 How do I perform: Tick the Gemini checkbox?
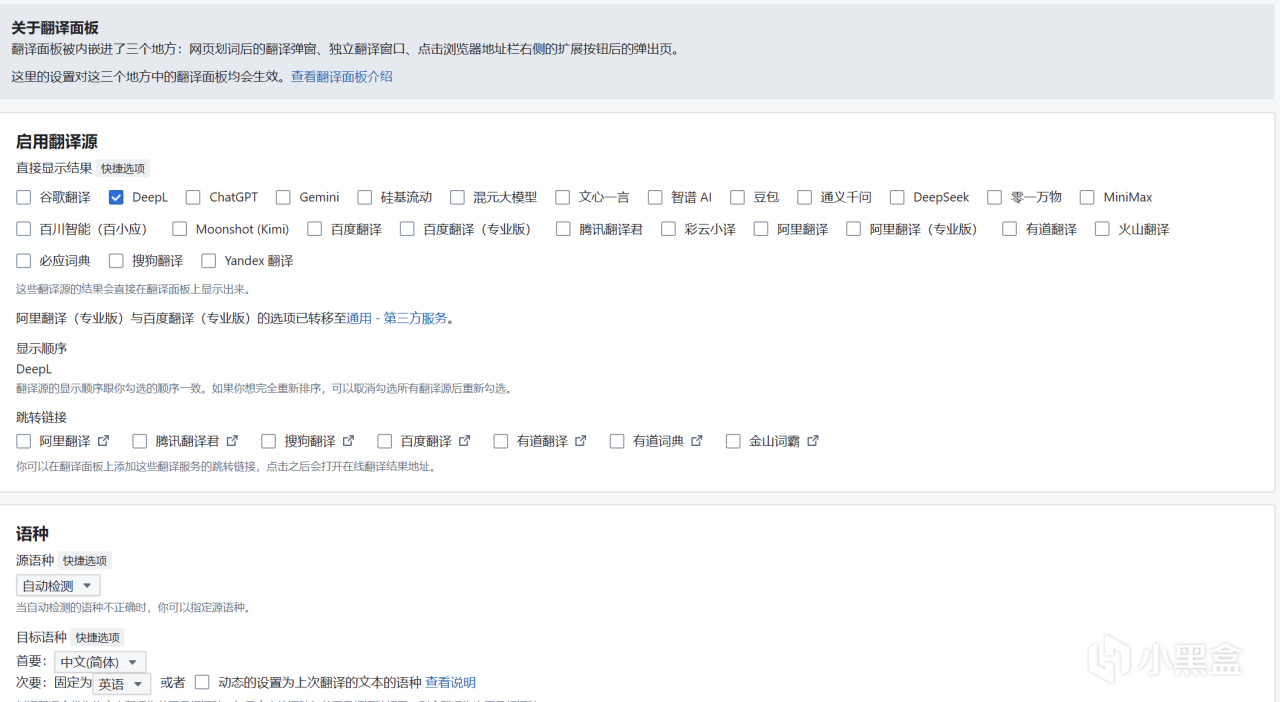(283, 197)
